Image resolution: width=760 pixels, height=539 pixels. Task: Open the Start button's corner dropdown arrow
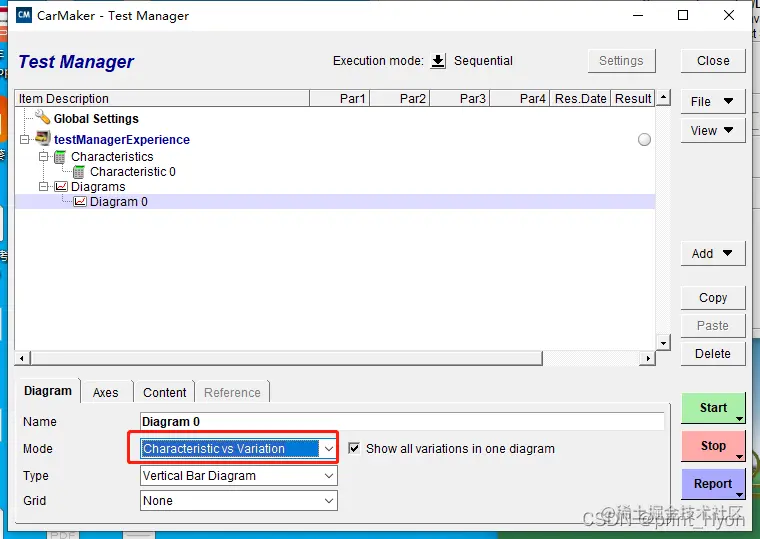tap(739, 419)
